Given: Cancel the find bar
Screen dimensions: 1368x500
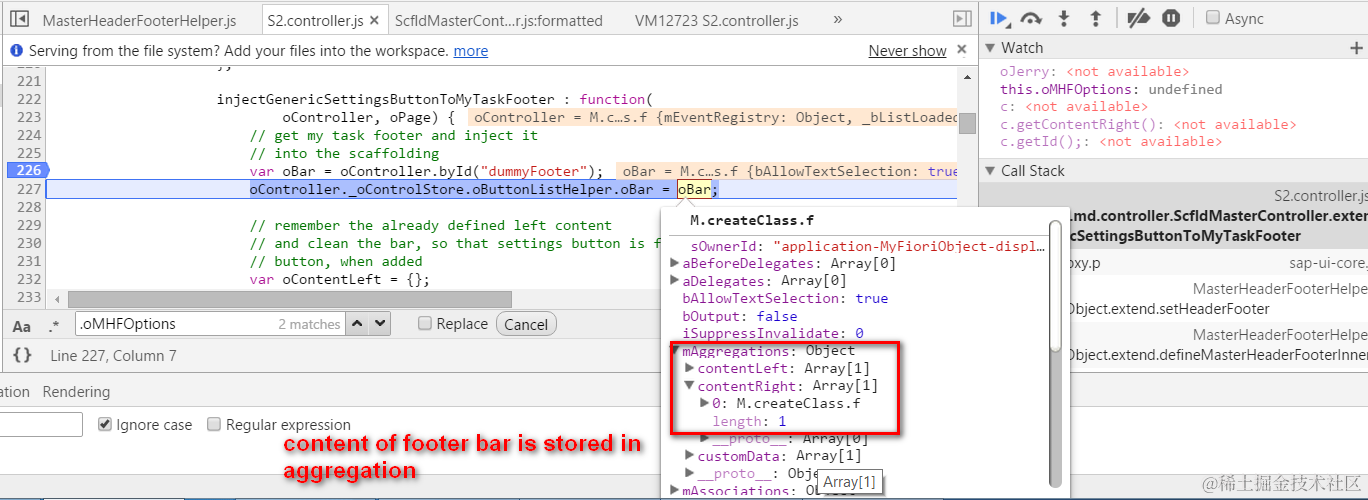Looking at the screenshot, I should (x=526, y=324).
